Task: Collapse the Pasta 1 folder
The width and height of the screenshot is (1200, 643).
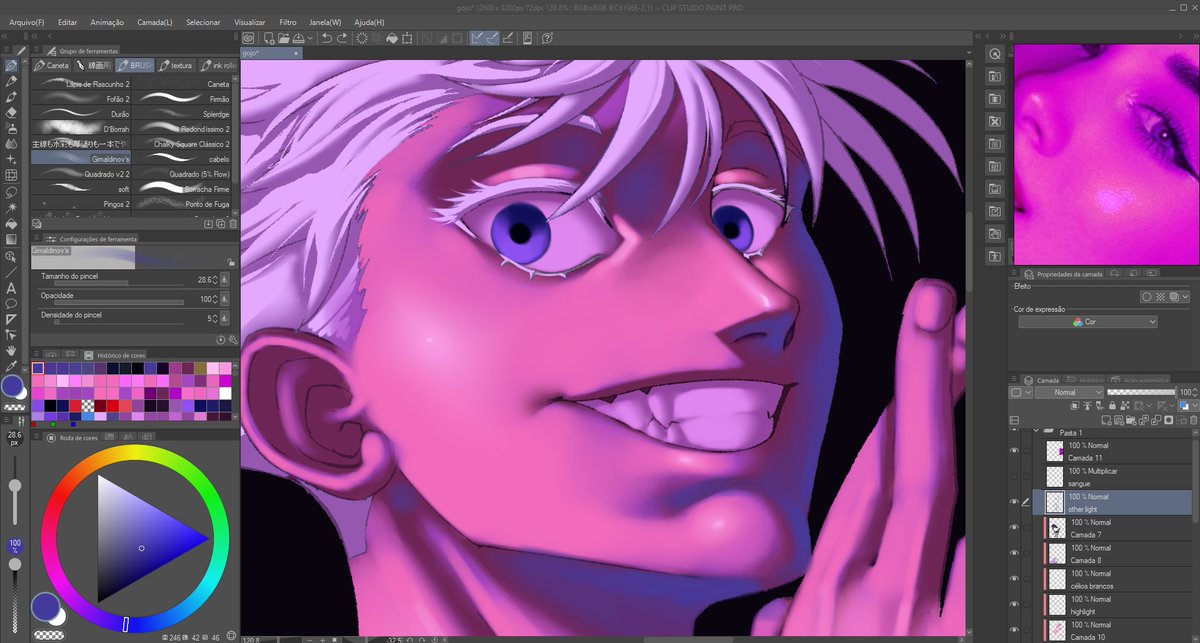Action: point(1037,432)
